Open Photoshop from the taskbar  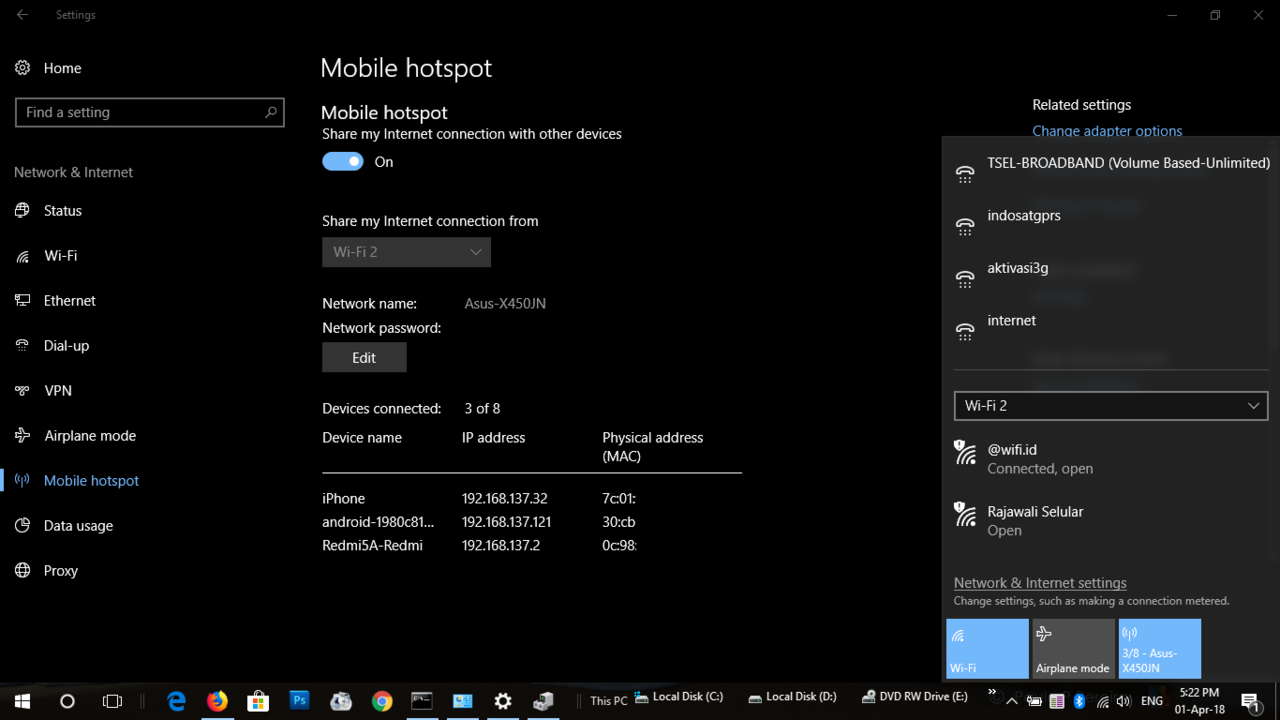click(x=299, y=702)
